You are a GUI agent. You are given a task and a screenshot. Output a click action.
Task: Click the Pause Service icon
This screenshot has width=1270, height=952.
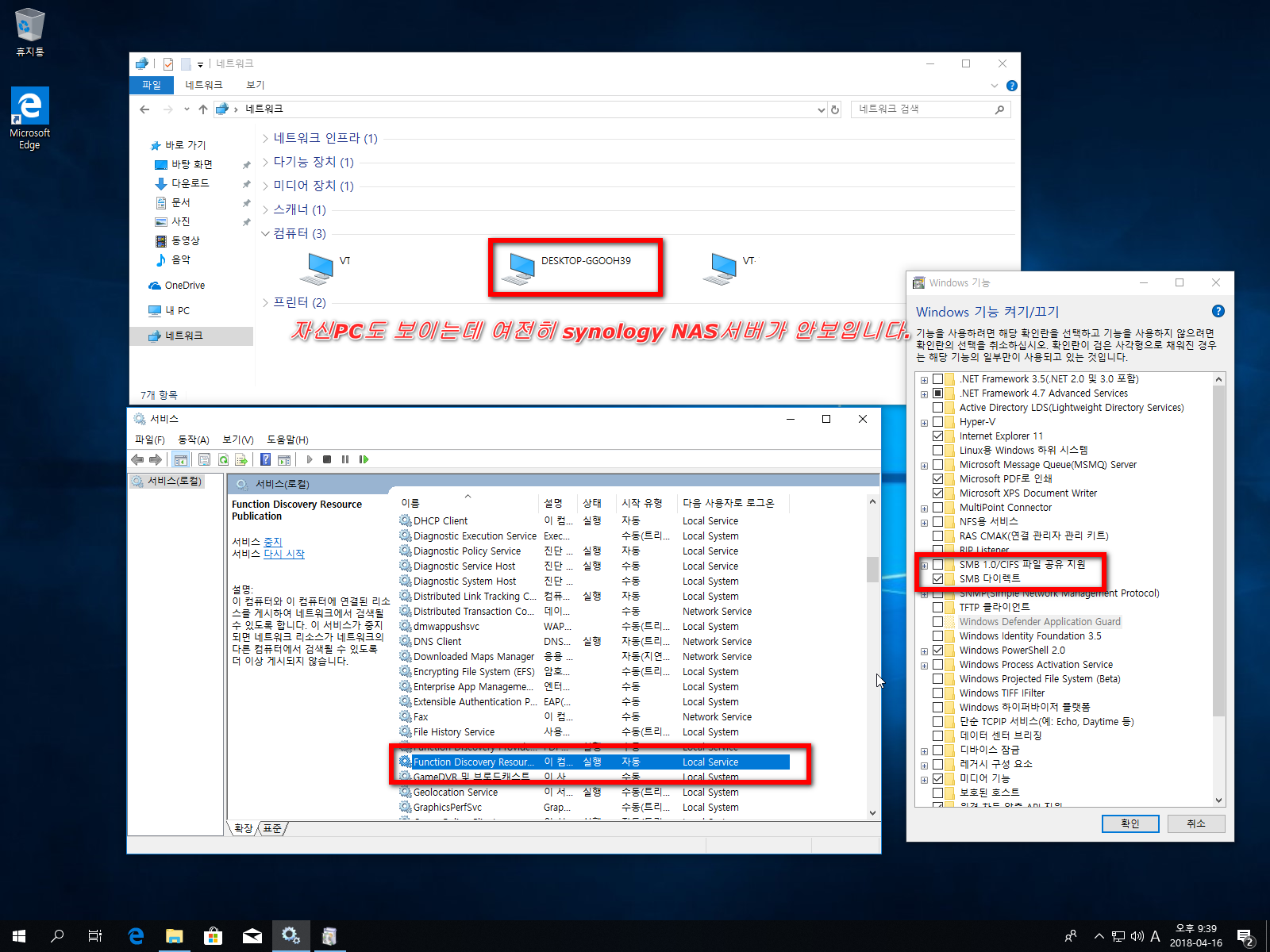(x=345, y=459)
